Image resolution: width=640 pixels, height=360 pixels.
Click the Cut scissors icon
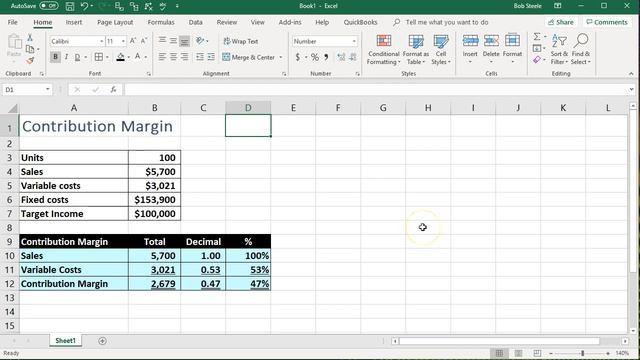[x=30, y=38]
